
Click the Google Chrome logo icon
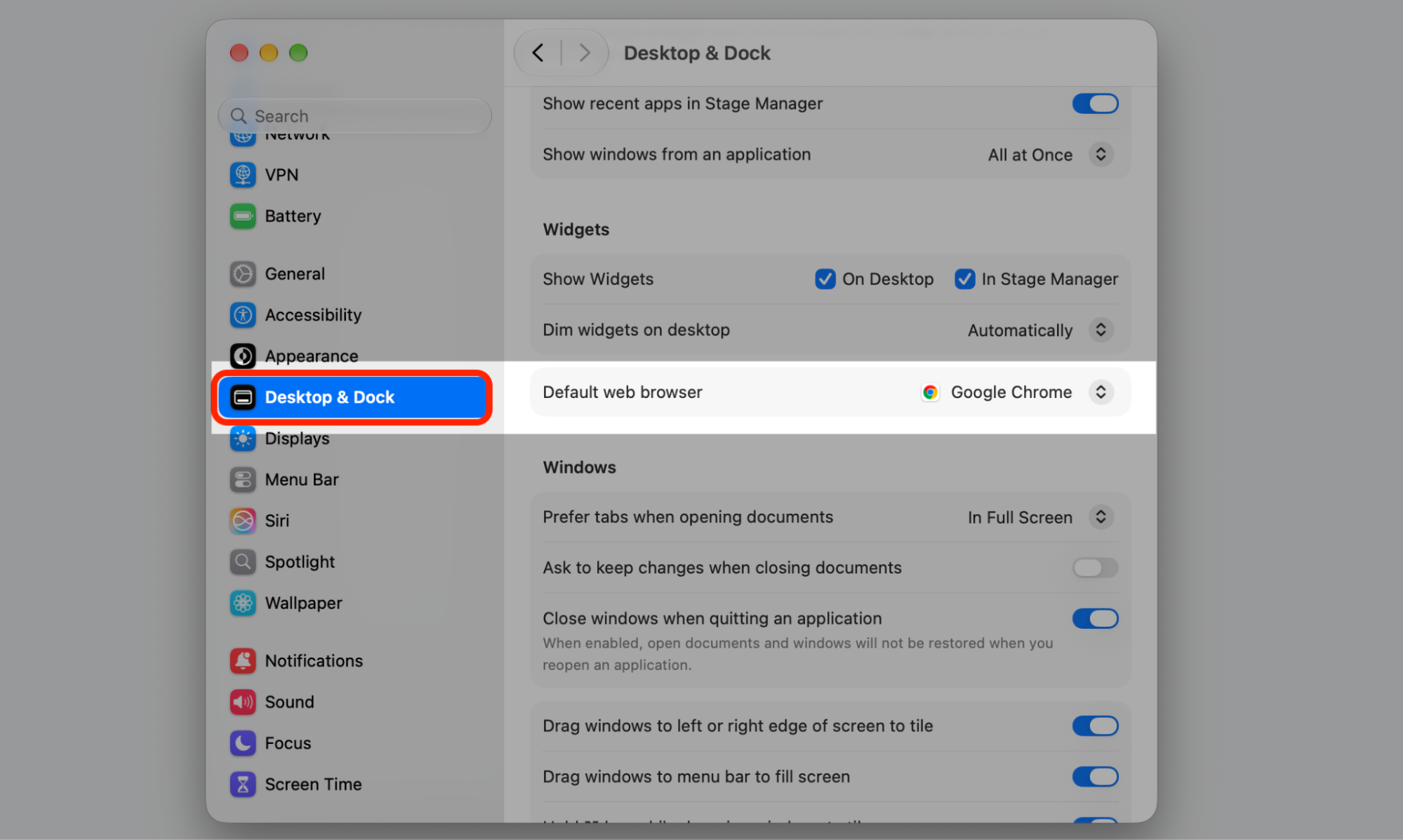930,392
